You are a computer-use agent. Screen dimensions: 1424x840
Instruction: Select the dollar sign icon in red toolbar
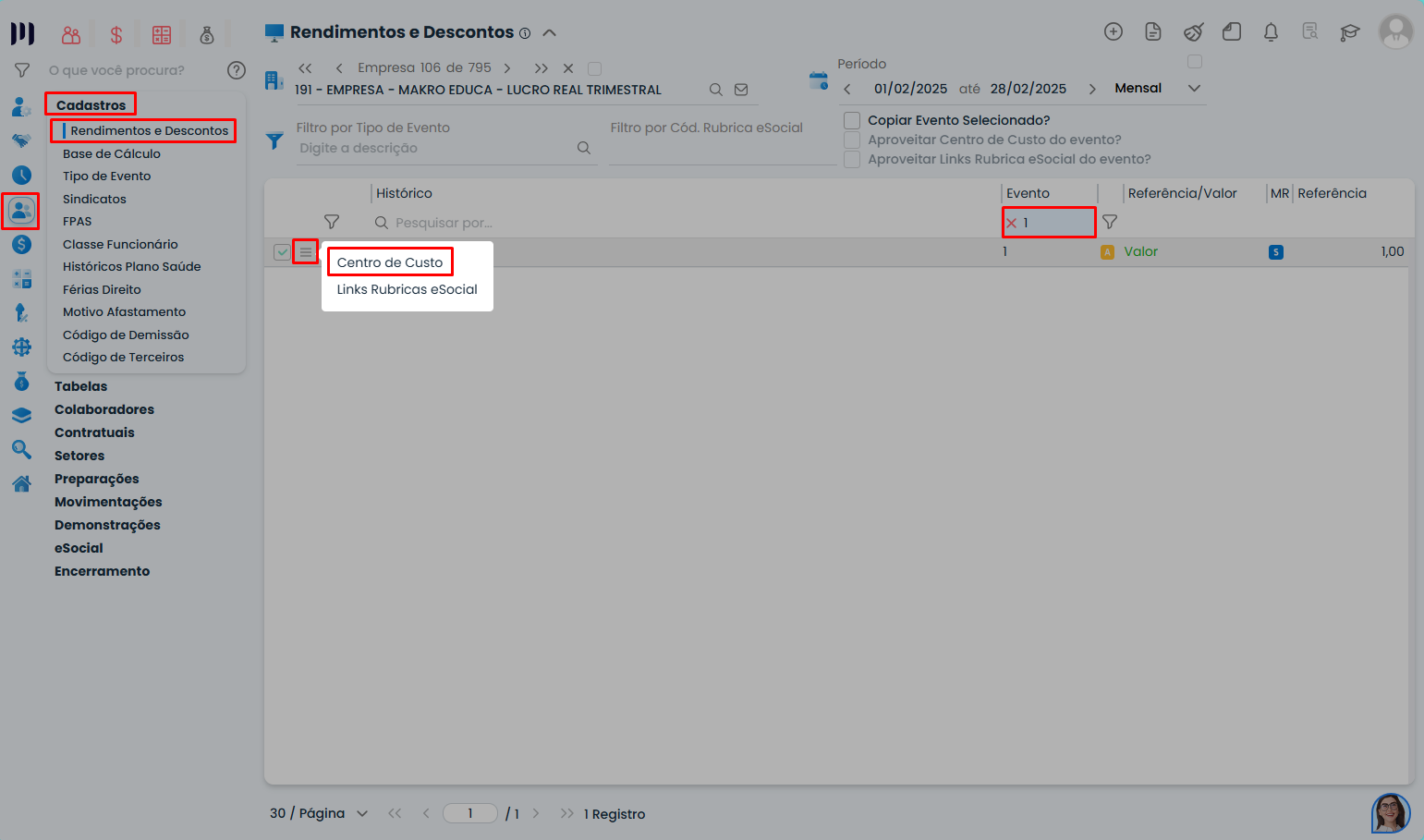coord(116,33)
